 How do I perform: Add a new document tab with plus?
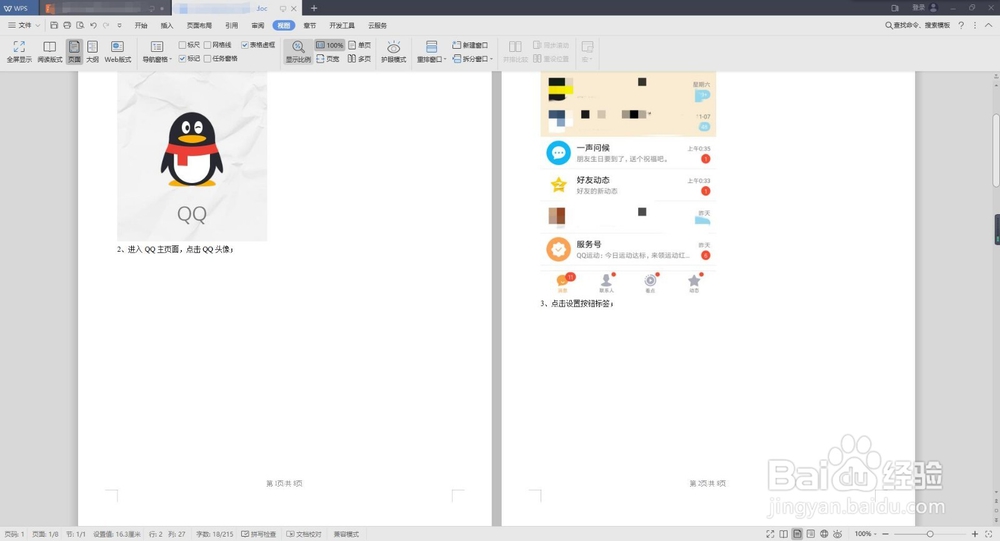[314, 8]
